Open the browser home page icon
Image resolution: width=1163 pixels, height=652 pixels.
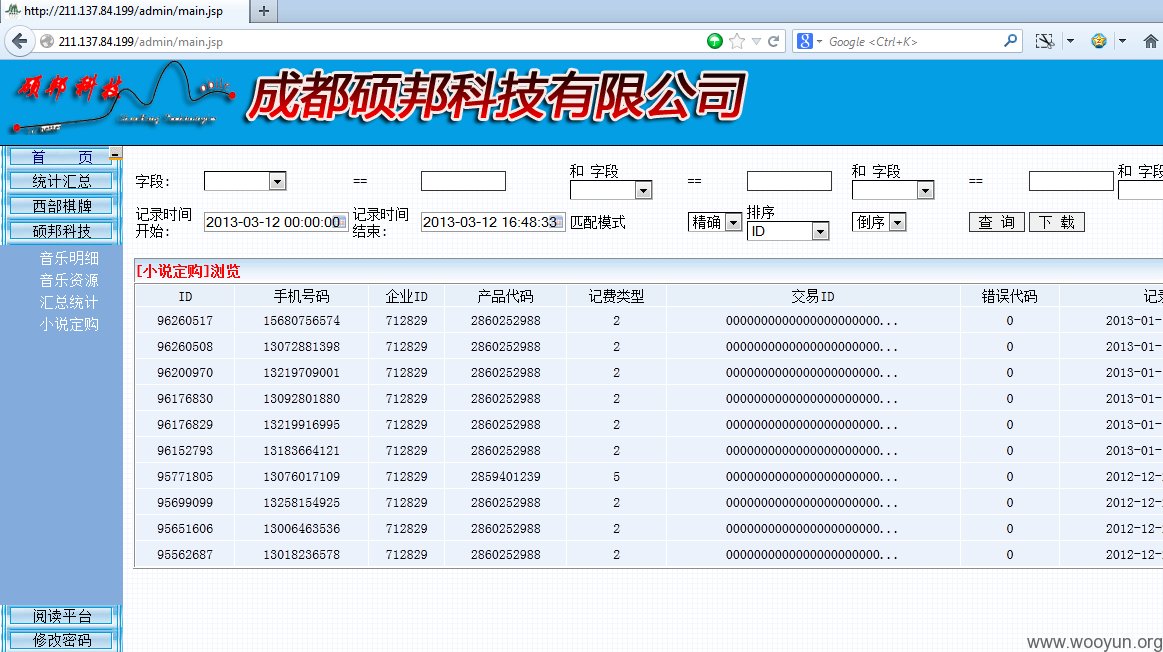1150,42
